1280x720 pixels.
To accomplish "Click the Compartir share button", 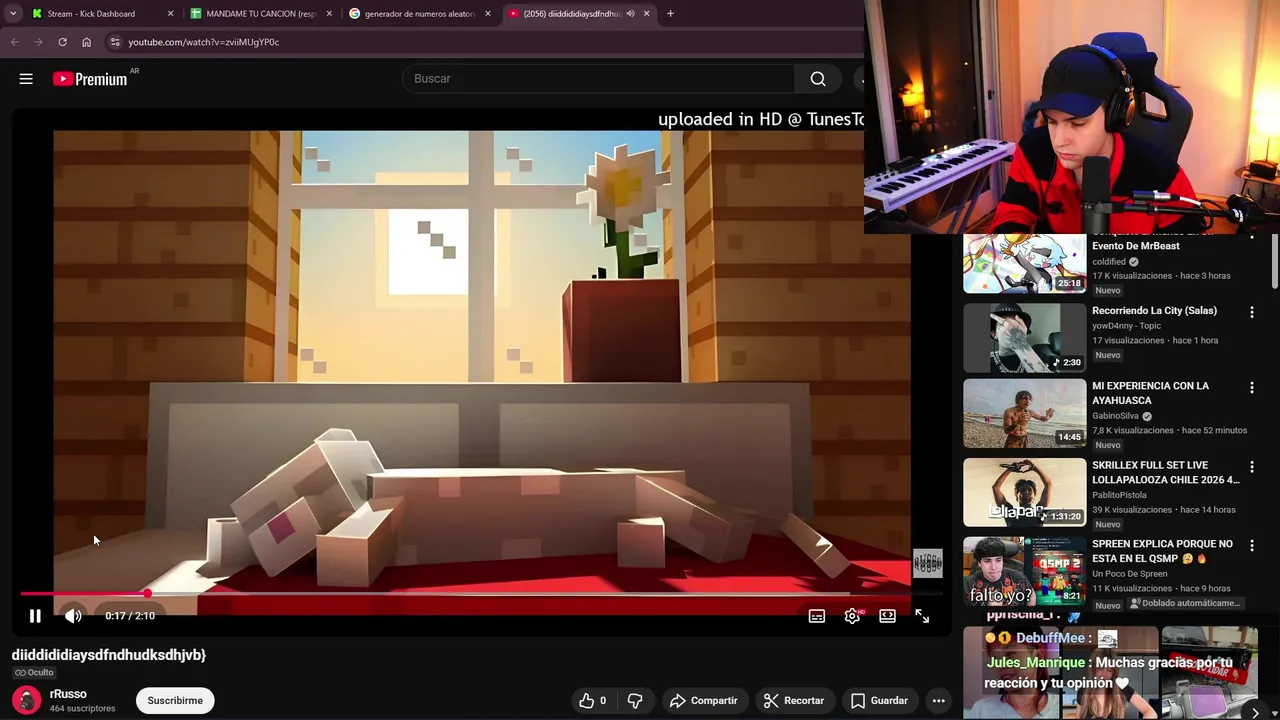I will [704, 701].
